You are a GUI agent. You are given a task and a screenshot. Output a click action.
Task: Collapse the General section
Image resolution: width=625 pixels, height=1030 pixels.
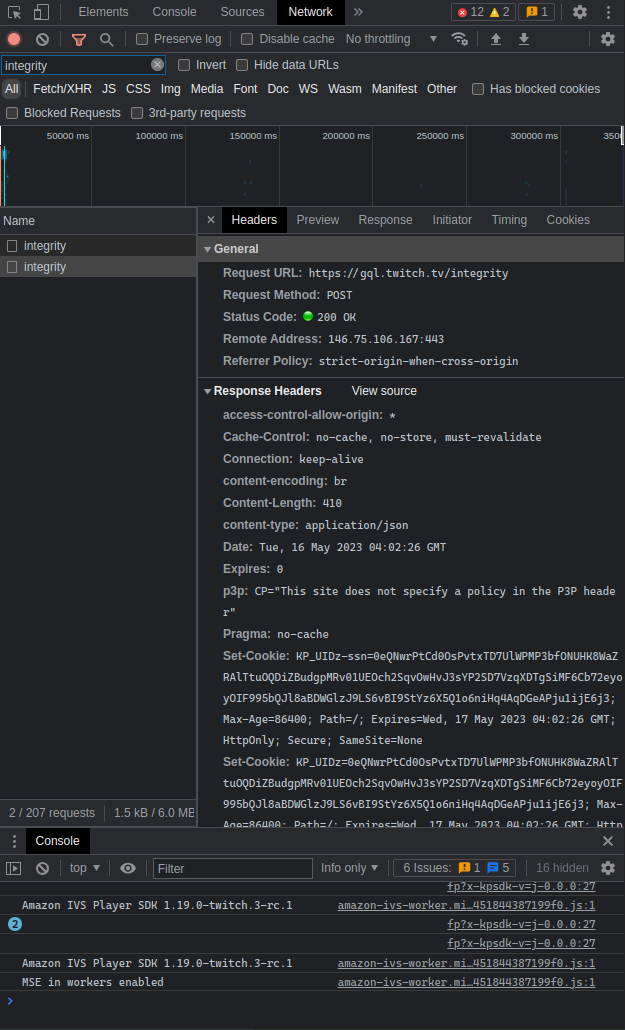pos(207,249)
